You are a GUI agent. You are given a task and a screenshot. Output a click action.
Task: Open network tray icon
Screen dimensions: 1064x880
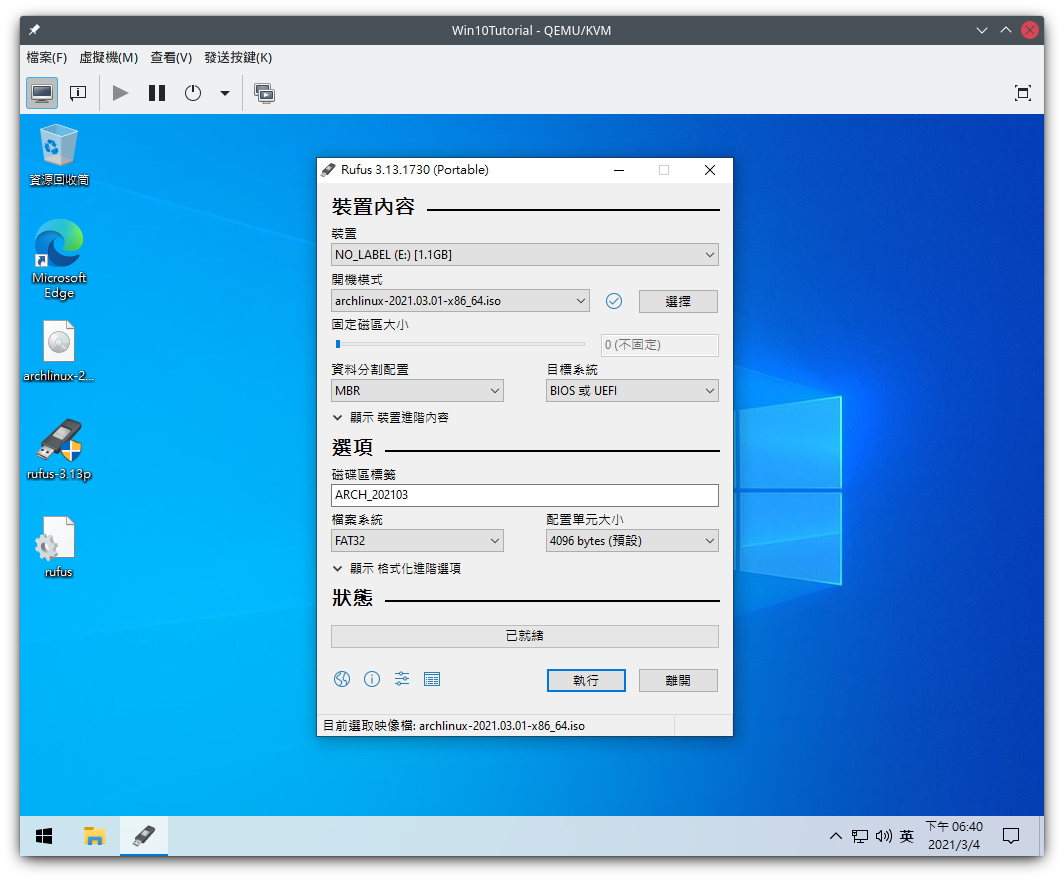(x=860, y=836)
